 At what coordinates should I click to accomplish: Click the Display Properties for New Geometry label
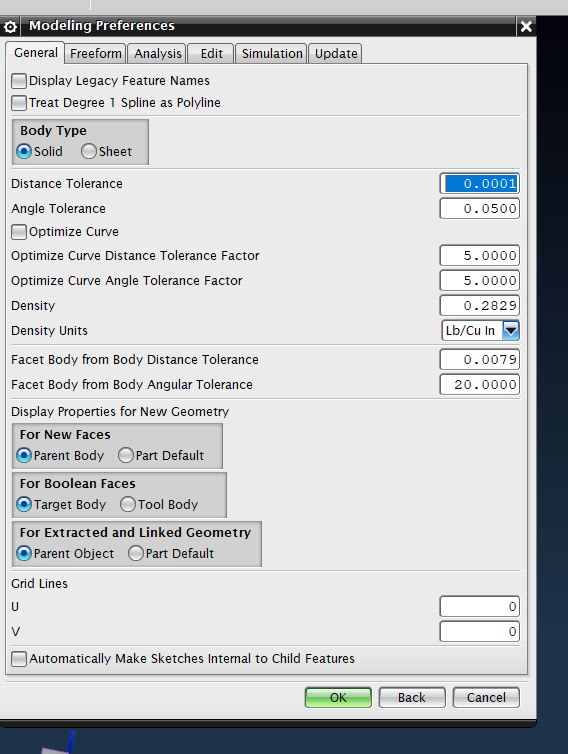pyautogui.click(x=120, y=412)
